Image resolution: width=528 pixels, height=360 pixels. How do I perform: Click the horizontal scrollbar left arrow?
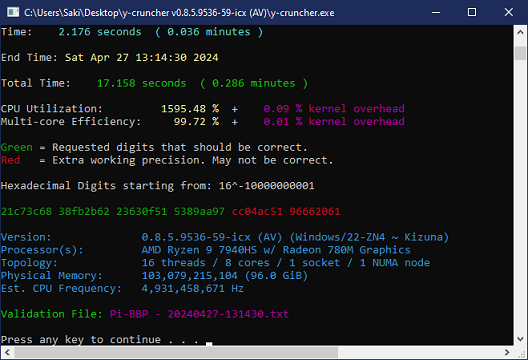(7, 352)
